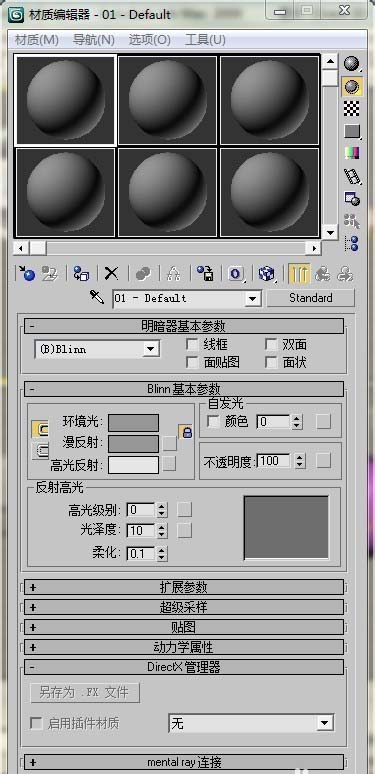The width and height of the screenshot is (375, 774).
Task: Expand the 扩展参数 rollout
Action: coord(184,587)
